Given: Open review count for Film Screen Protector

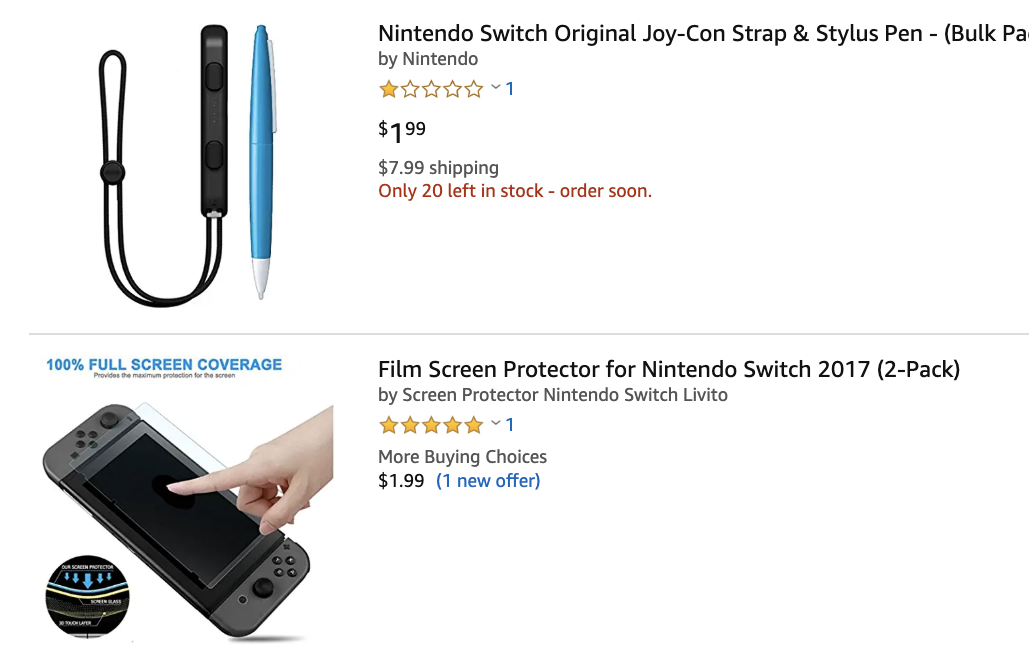Looking at the screenshot, I should coord(510,425).
